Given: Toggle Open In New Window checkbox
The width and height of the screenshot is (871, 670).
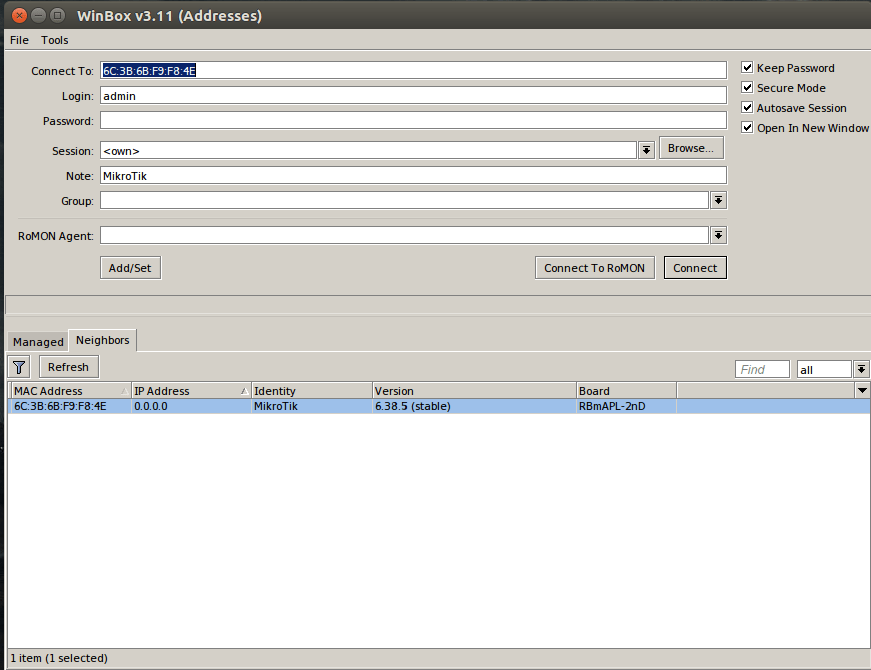Looking at the screenshot, I should (x=747, y=128).
